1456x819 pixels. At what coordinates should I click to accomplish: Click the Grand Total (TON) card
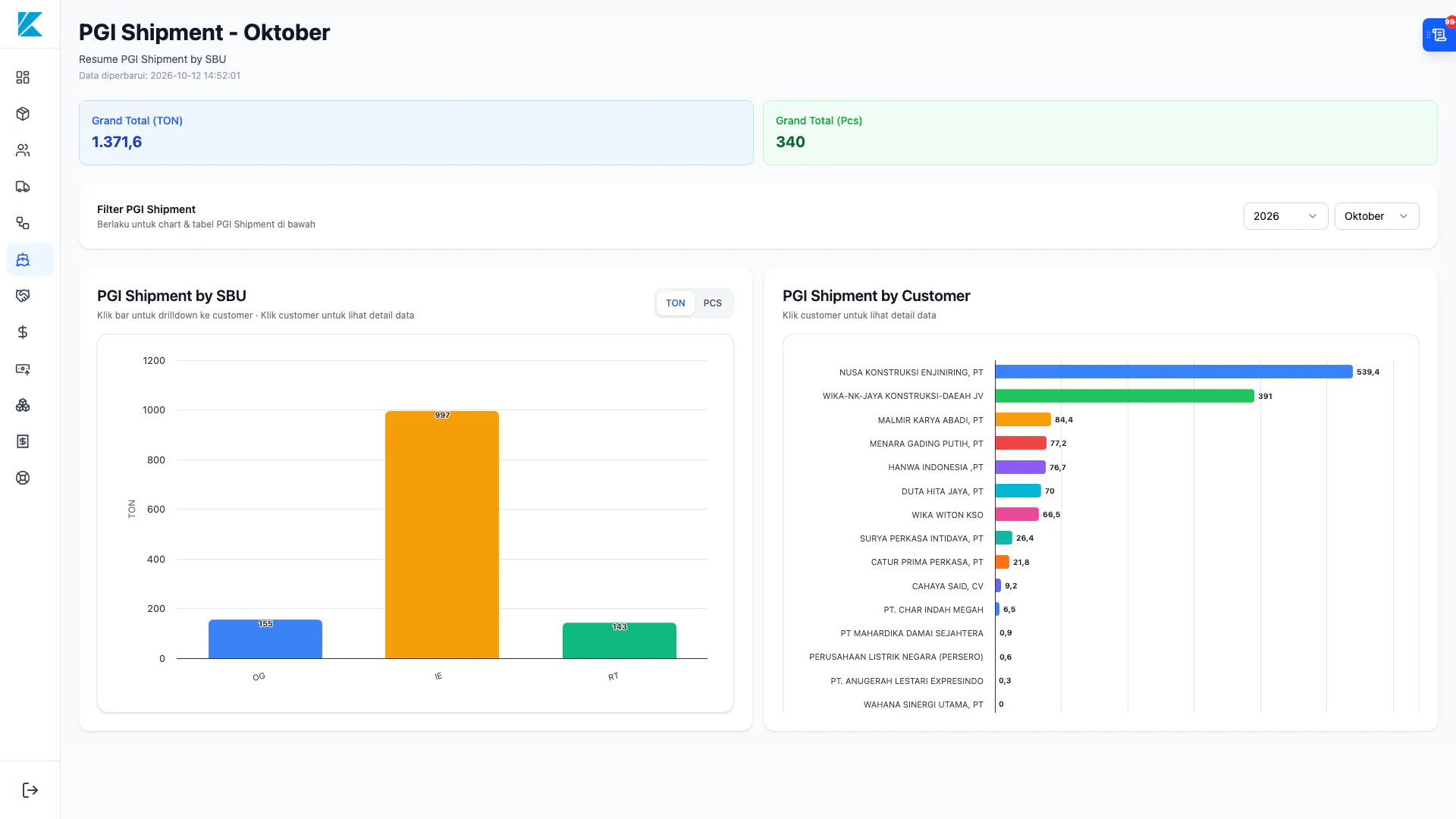coord(416,133)
